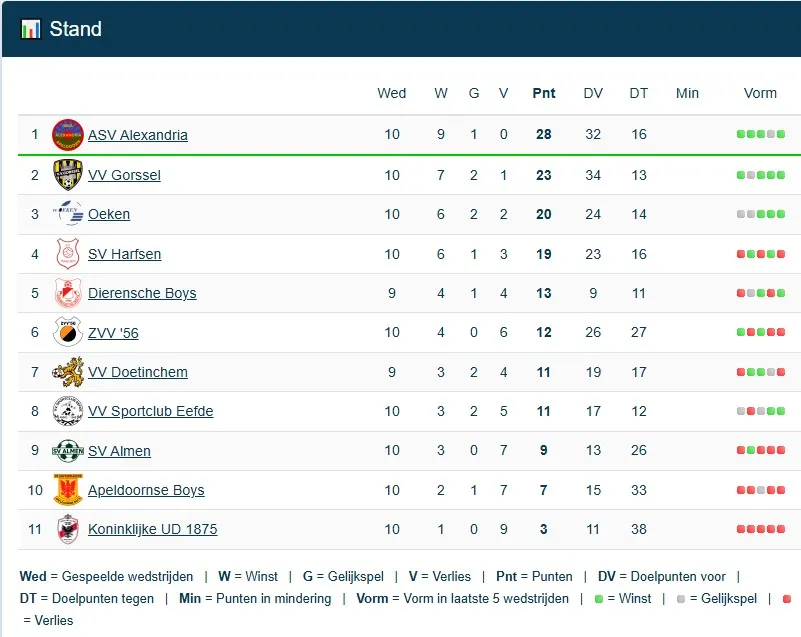
Task: Select the Koninklijke UD 1875 link
Action: click(152, 529)
